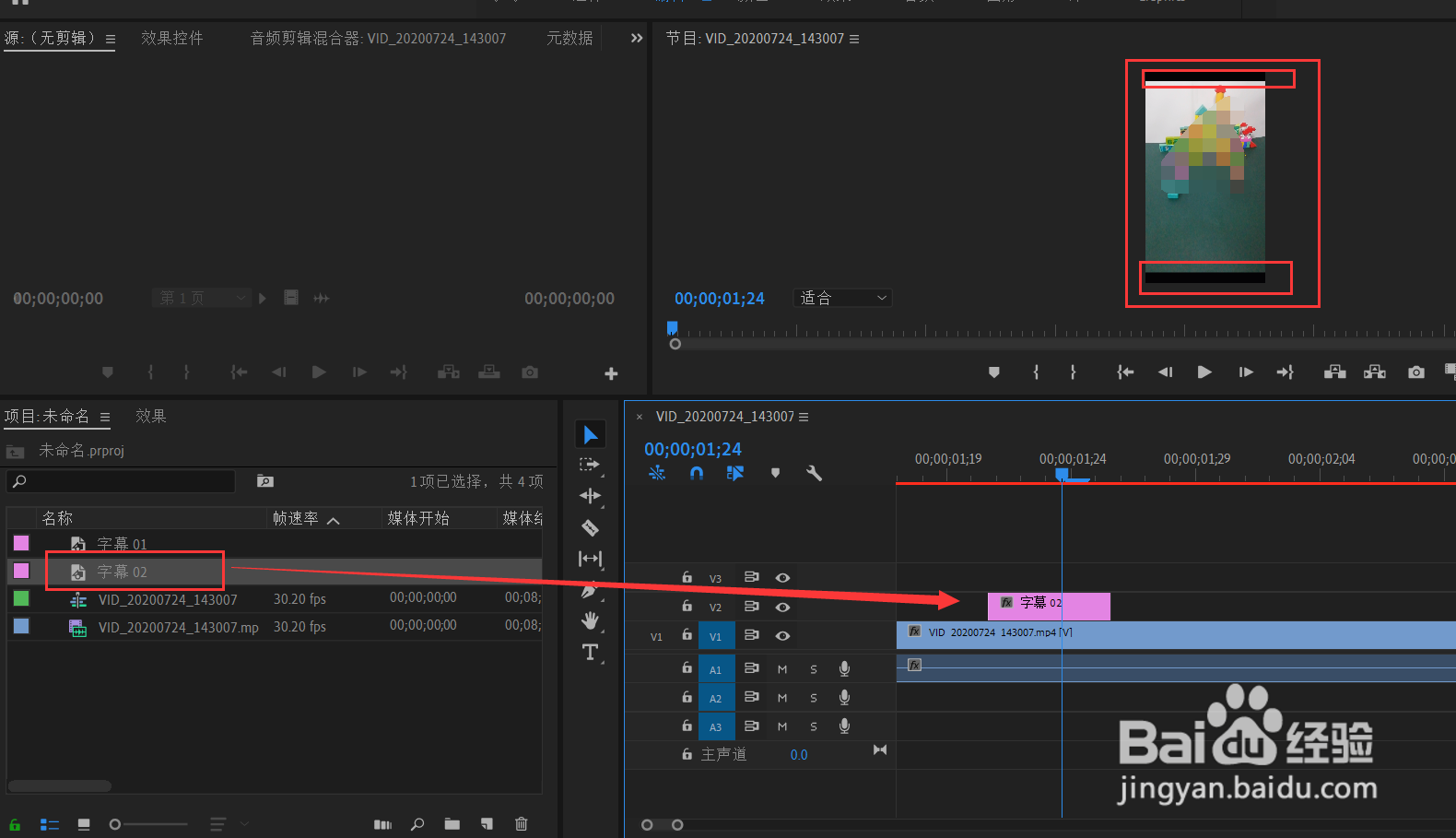
Task: Go to Out point in program monitor
Action: [1286, 372]
